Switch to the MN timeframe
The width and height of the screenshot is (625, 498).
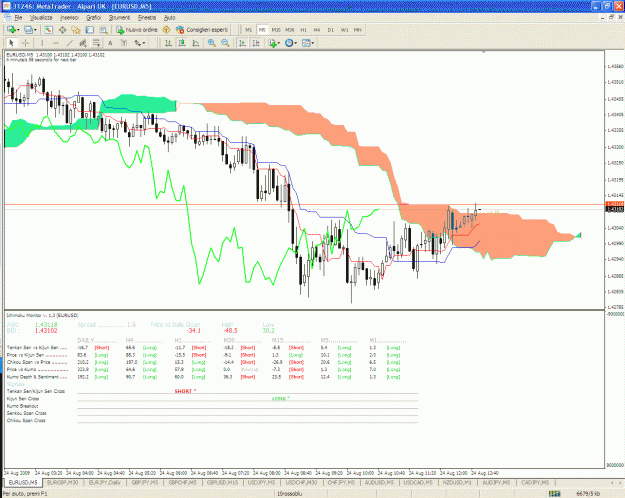(358, 30)
